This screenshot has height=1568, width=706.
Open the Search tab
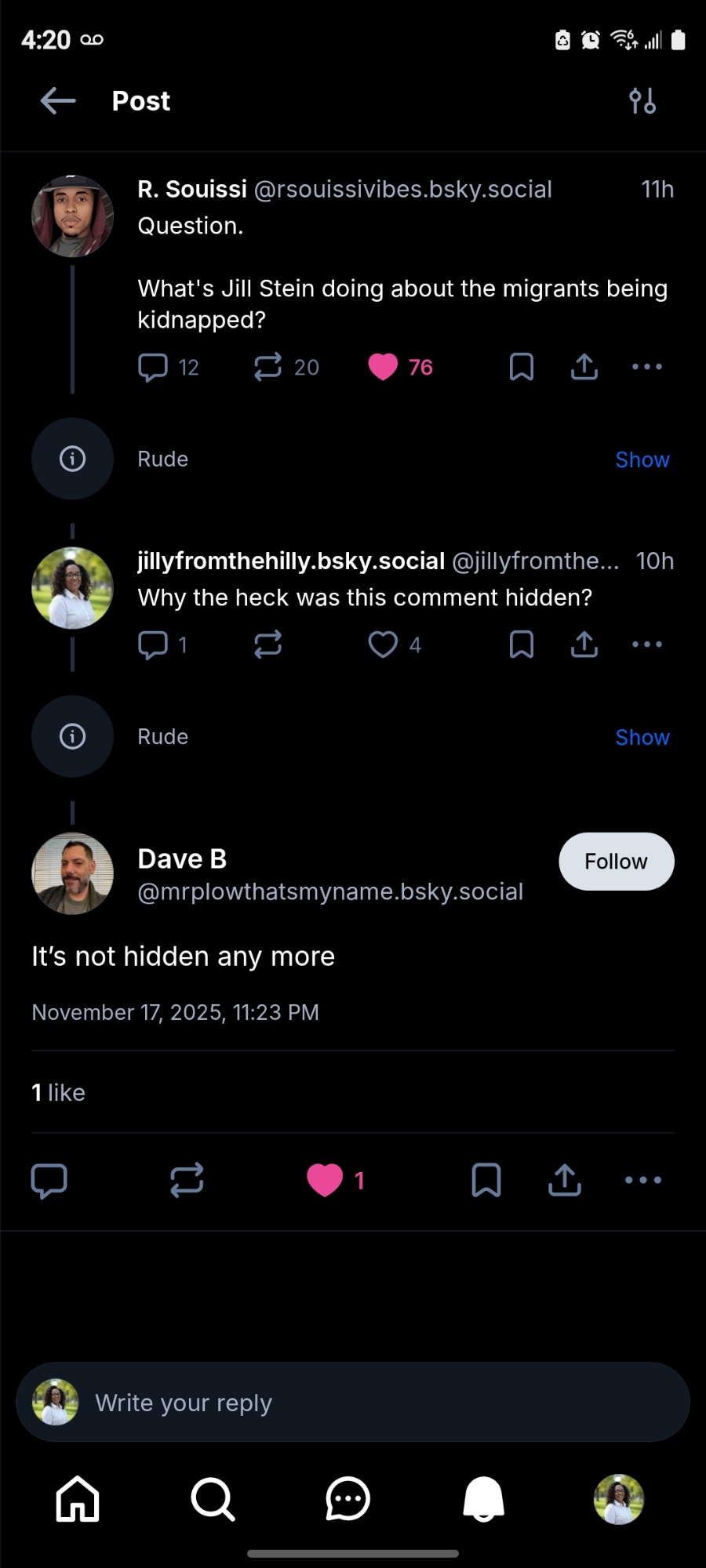[213, 1499]
